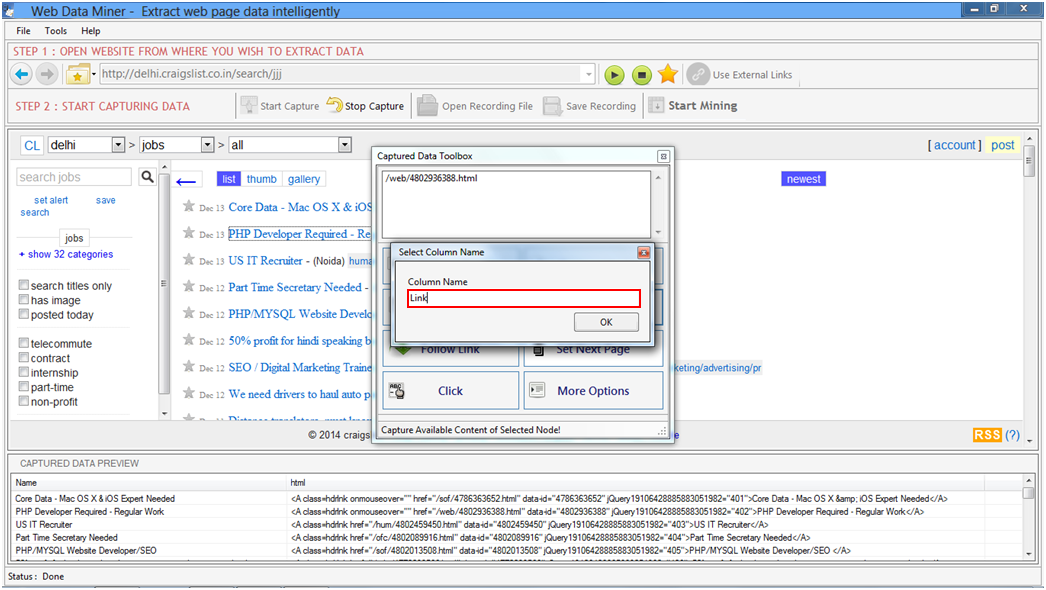Enable internship filter checkbox

click(x=24, y=372)
